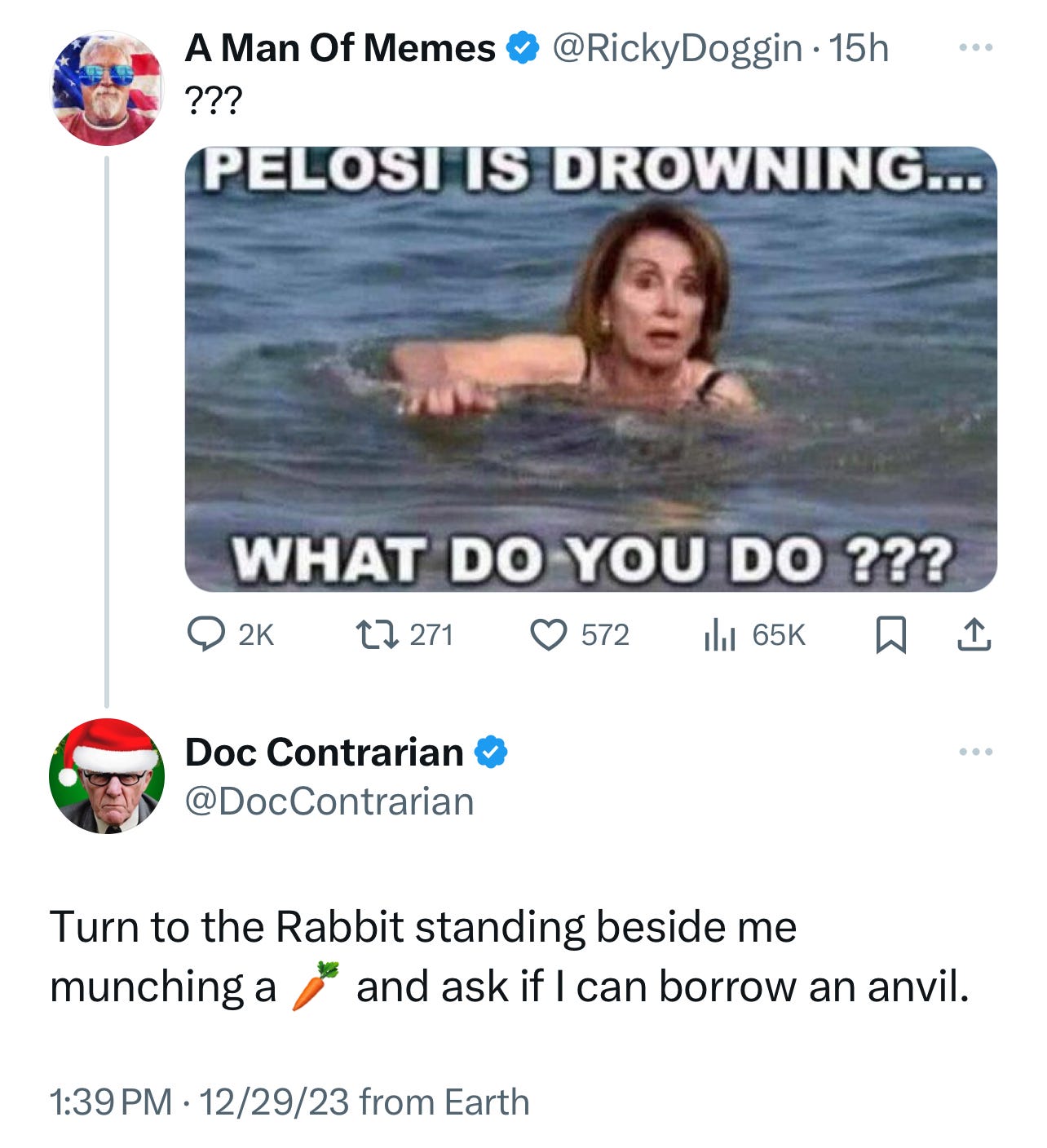Viewport: 1047px width, 1148px height.
Task: Click the reply text about borrowing an anvil
Action: [510, 956]
